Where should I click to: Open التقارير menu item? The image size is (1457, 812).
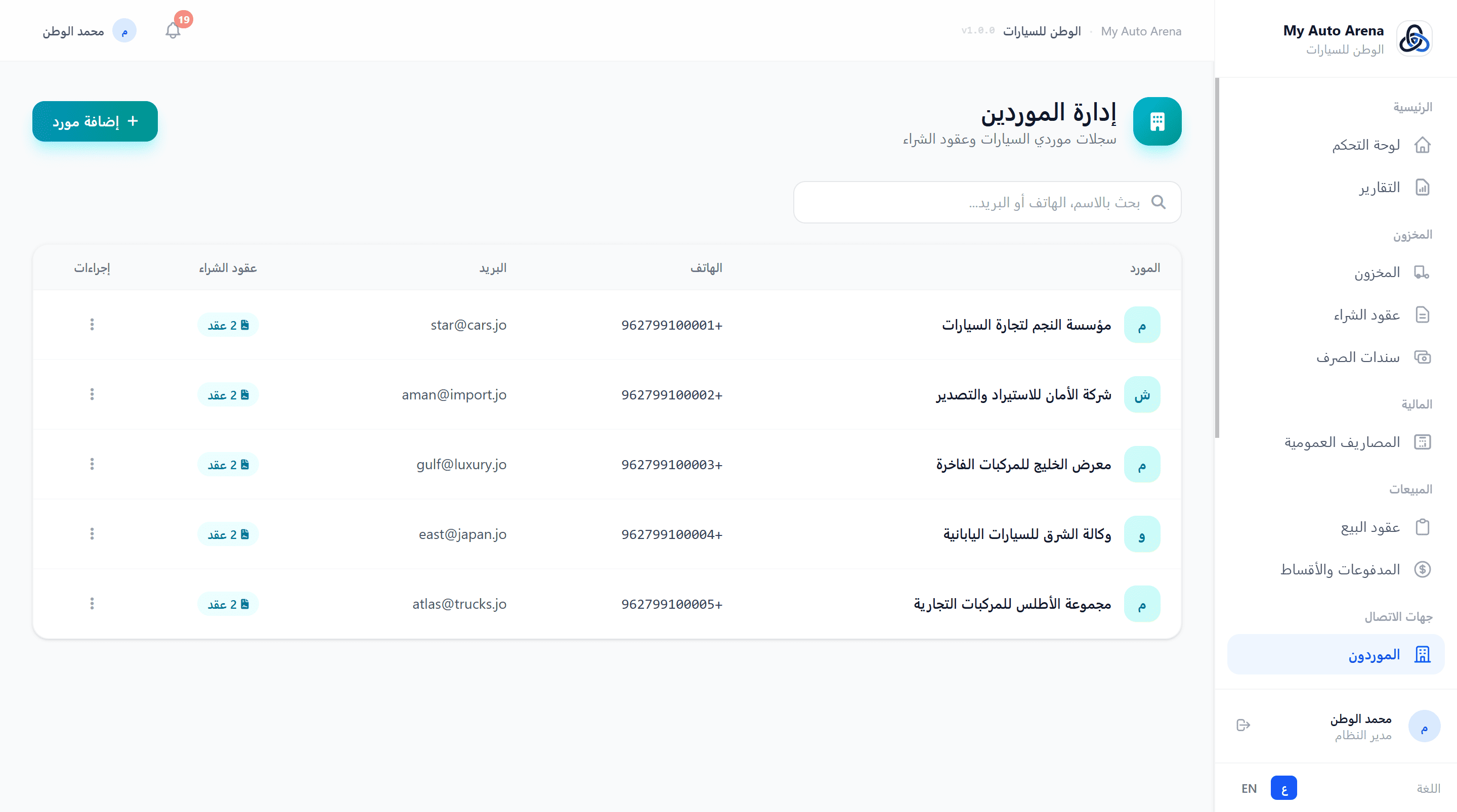coord(1336,188)
